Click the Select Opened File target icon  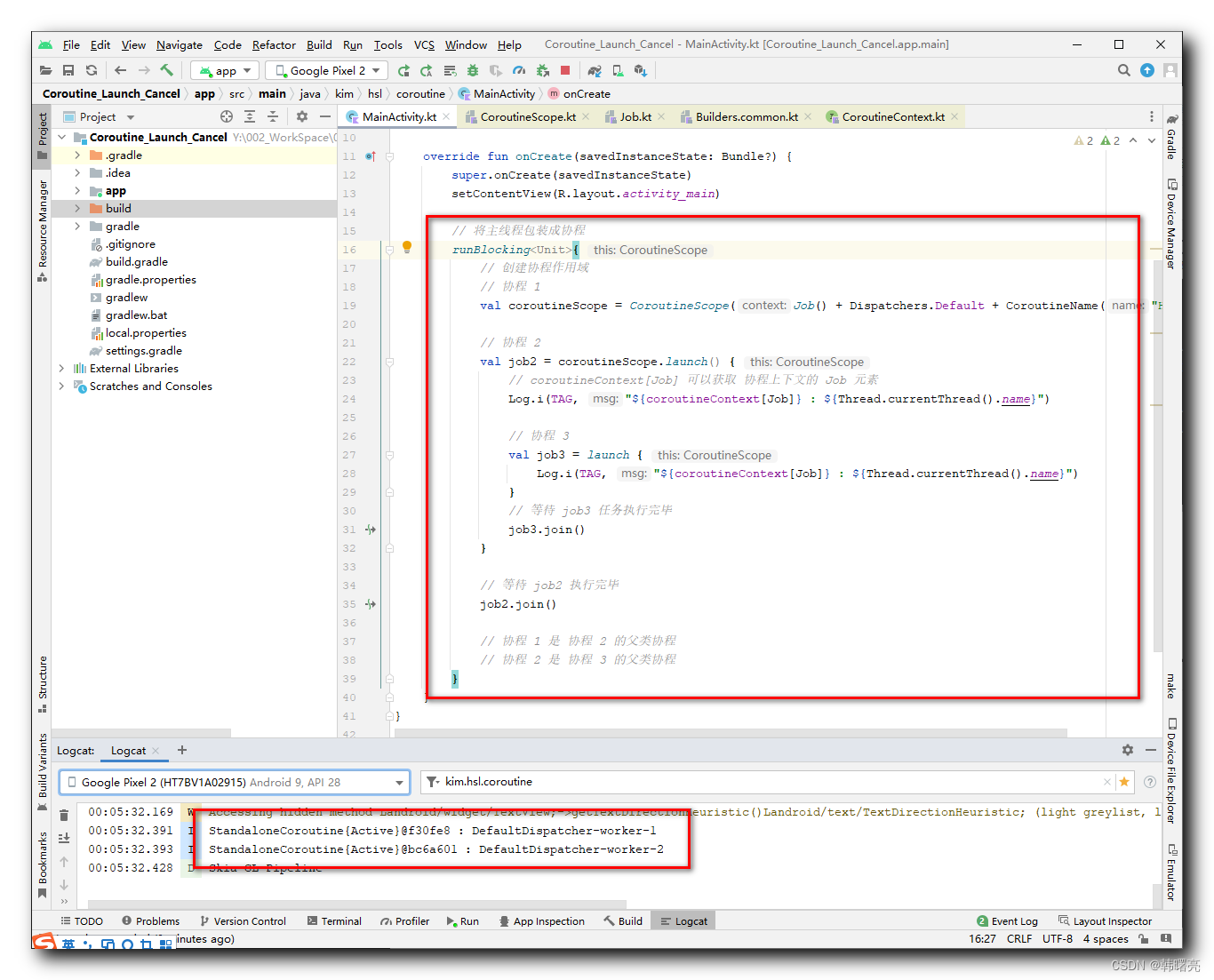[227, 116]
